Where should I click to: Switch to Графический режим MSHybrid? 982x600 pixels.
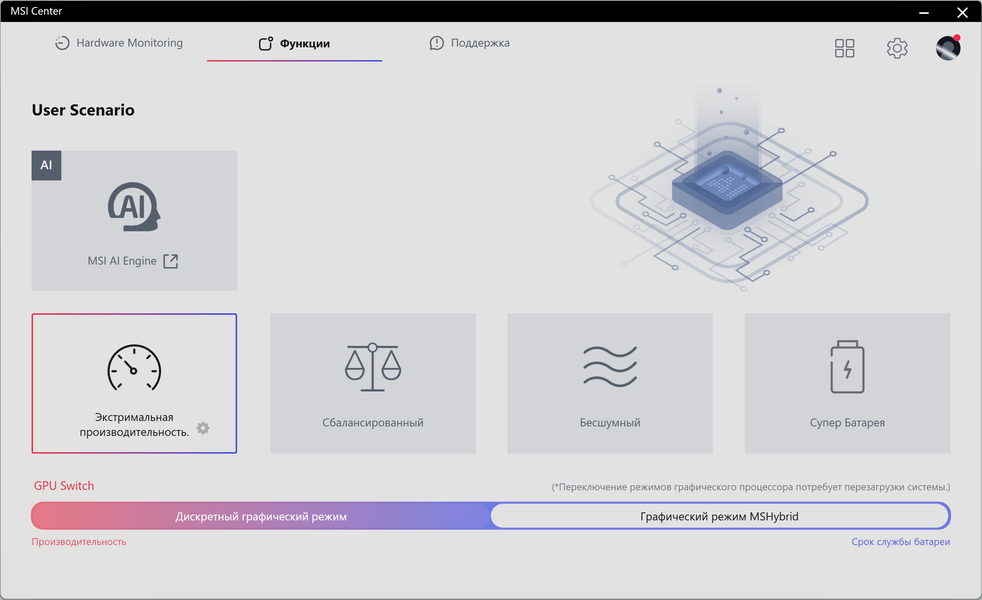(719, 516)
